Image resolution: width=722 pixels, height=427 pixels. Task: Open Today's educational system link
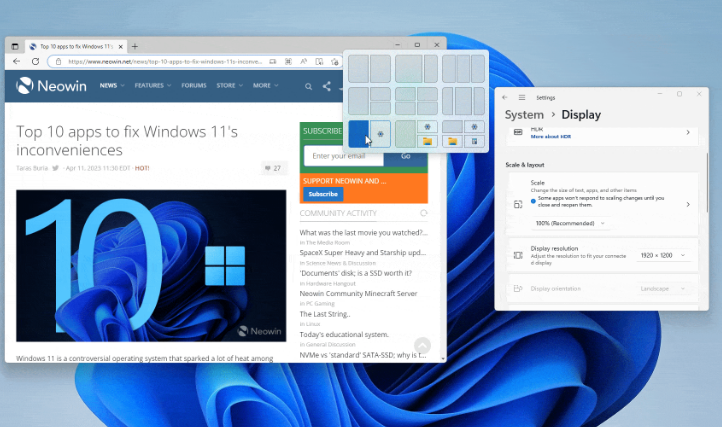344,334
